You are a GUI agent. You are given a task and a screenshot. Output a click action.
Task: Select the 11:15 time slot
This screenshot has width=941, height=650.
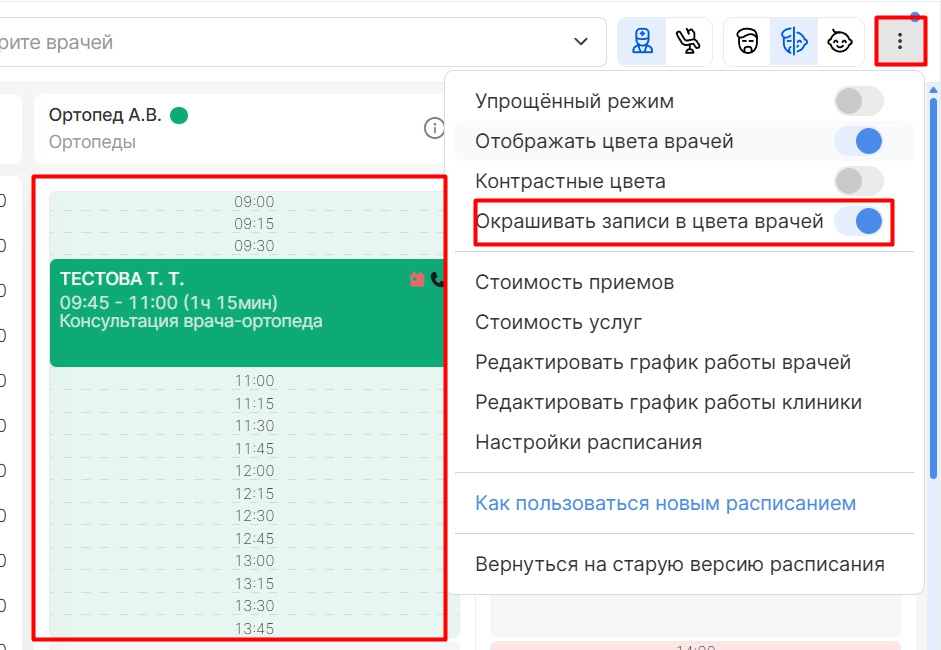tap(254, 403)
